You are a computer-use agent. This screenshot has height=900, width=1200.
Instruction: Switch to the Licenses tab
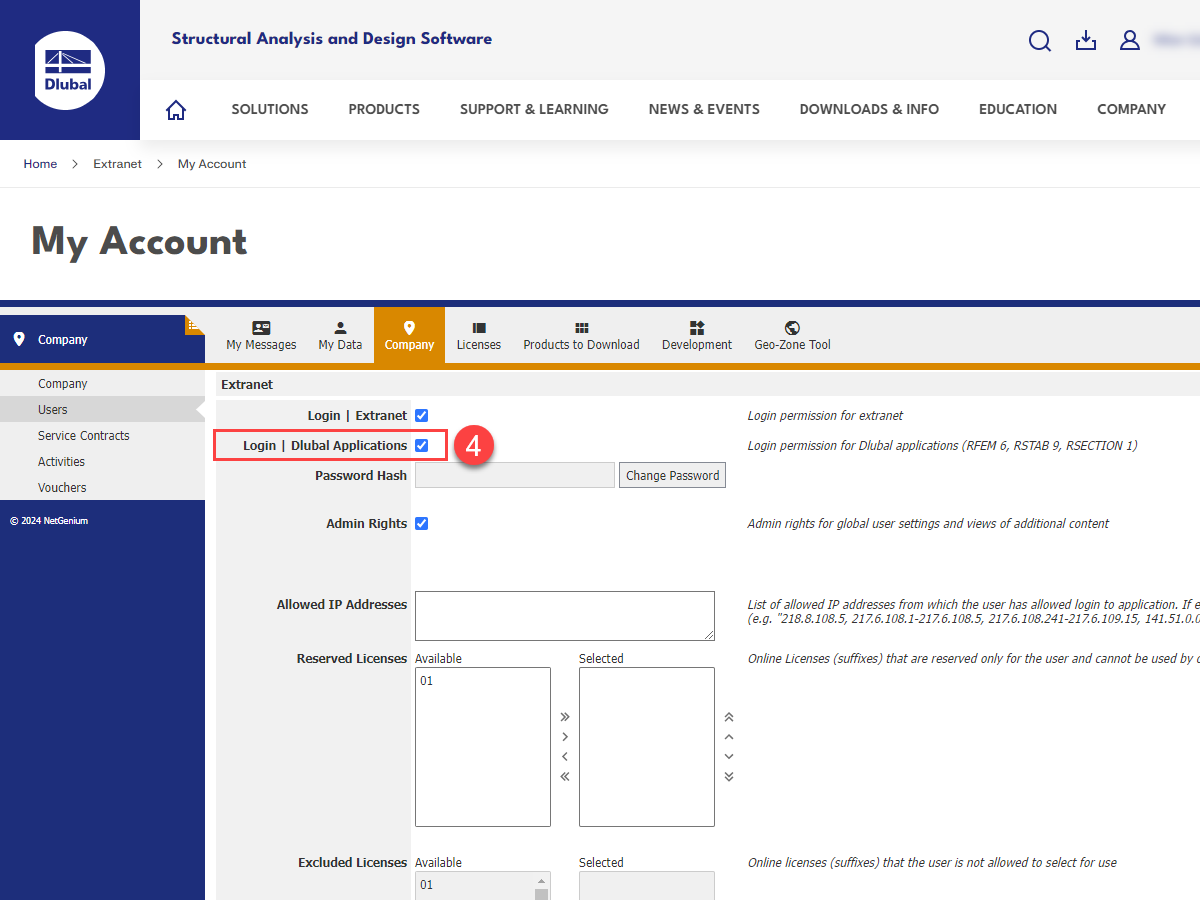[479, 336]
